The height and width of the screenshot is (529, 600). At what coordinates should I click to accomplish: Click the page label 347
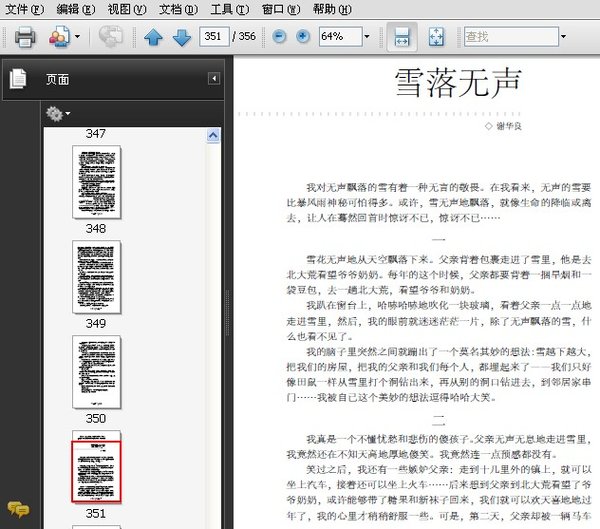(96, 134)
